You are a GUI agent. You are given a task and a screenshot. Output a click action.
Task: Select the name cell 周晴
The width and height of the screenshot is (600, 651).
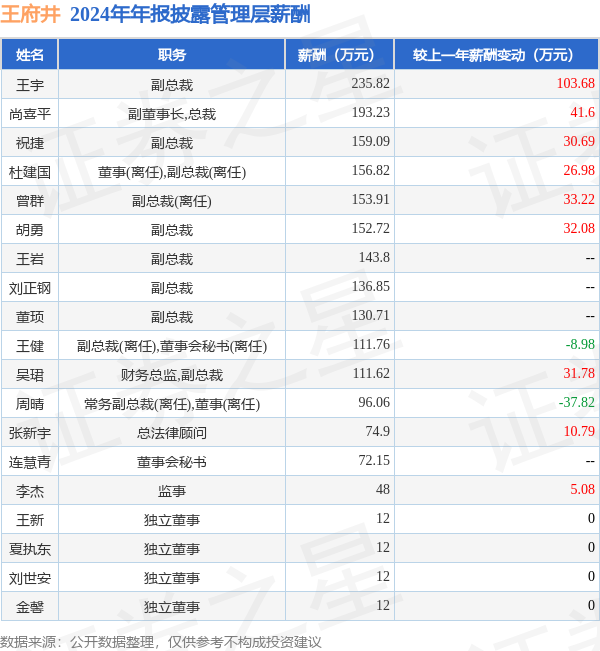coord(29,404)
